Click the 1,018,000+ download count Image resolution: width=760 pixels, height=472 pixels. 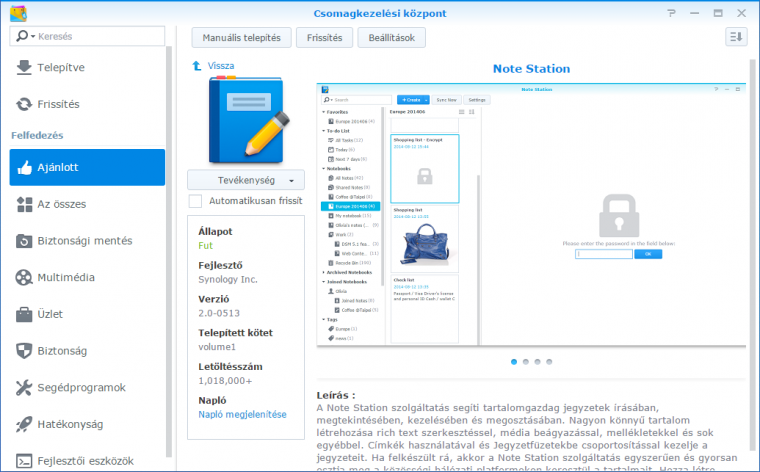(x=225, y=381)
